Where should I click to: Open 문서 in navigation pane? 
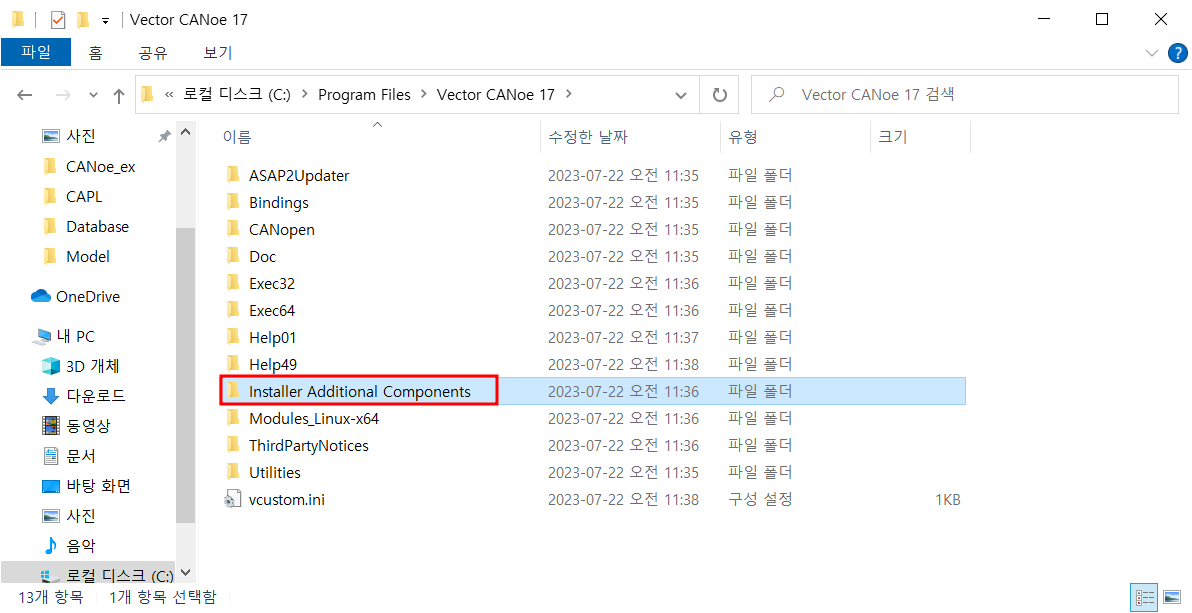81,456
